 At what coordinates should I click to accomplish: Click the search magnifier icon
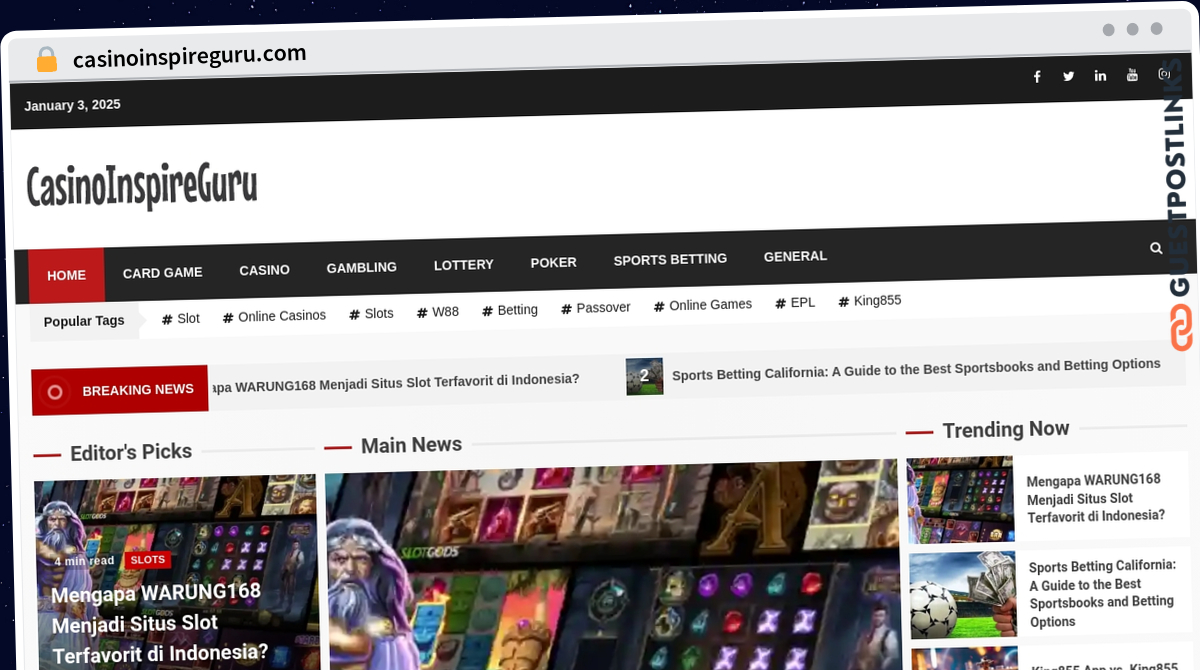[1156, 248]
